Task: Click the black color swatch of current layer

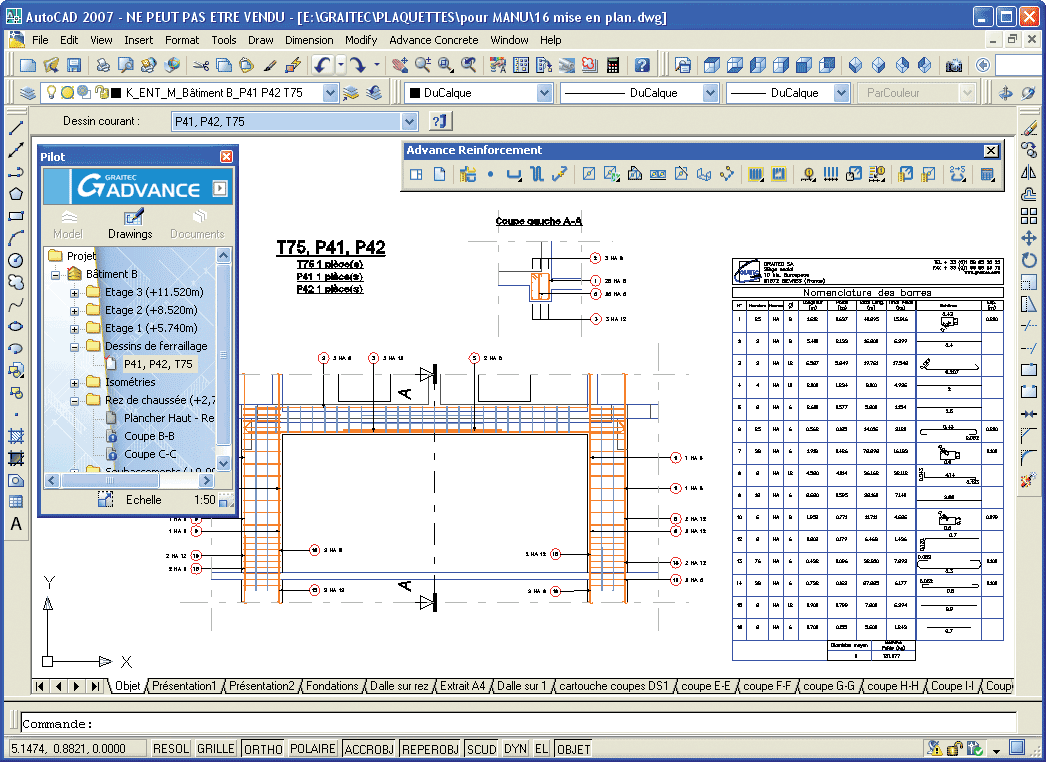Action: [116, 93]
